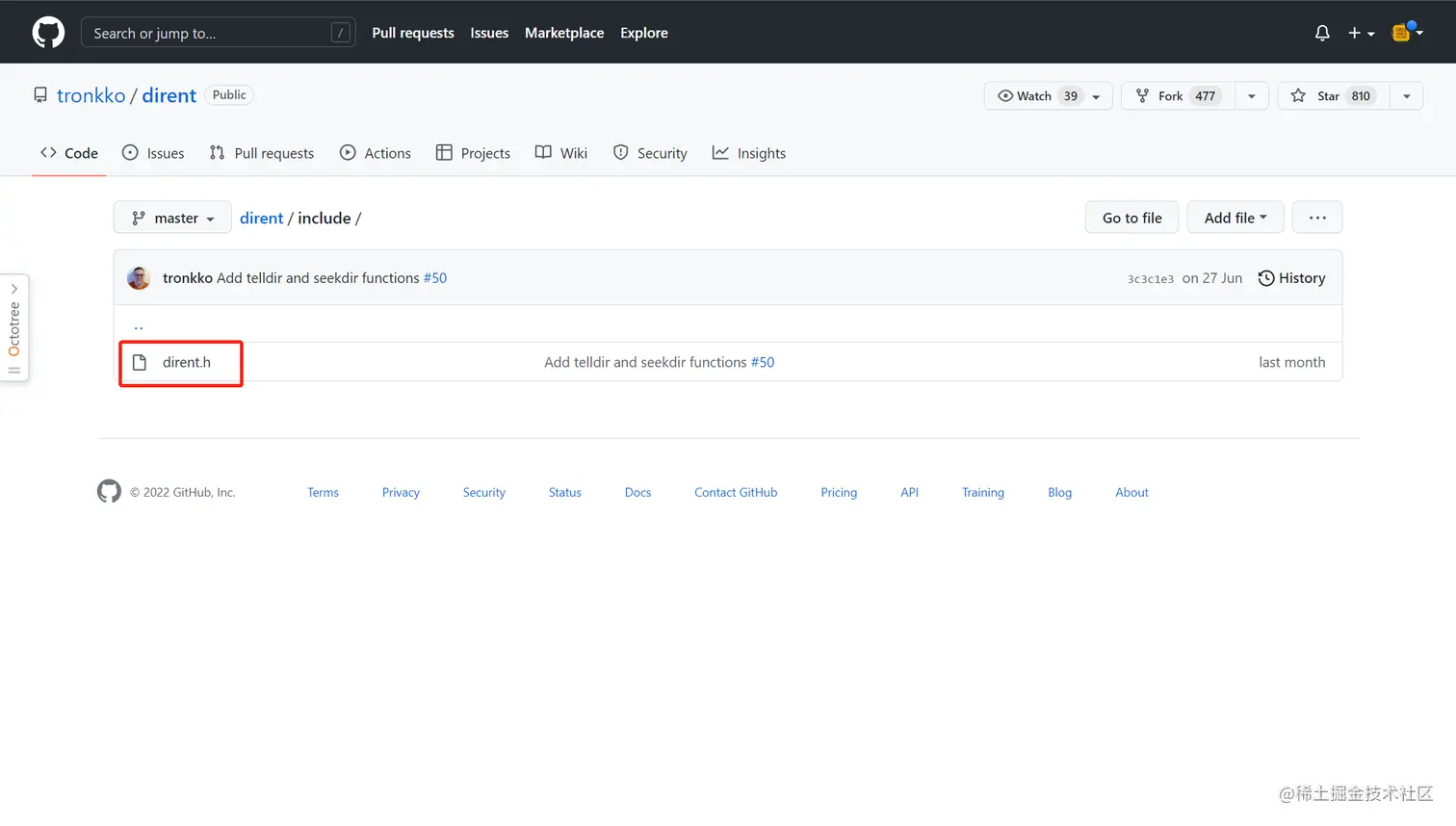Open the GitHub home logo in header
The height and width of the screenshot is (826, 1456).
(48, 32)
